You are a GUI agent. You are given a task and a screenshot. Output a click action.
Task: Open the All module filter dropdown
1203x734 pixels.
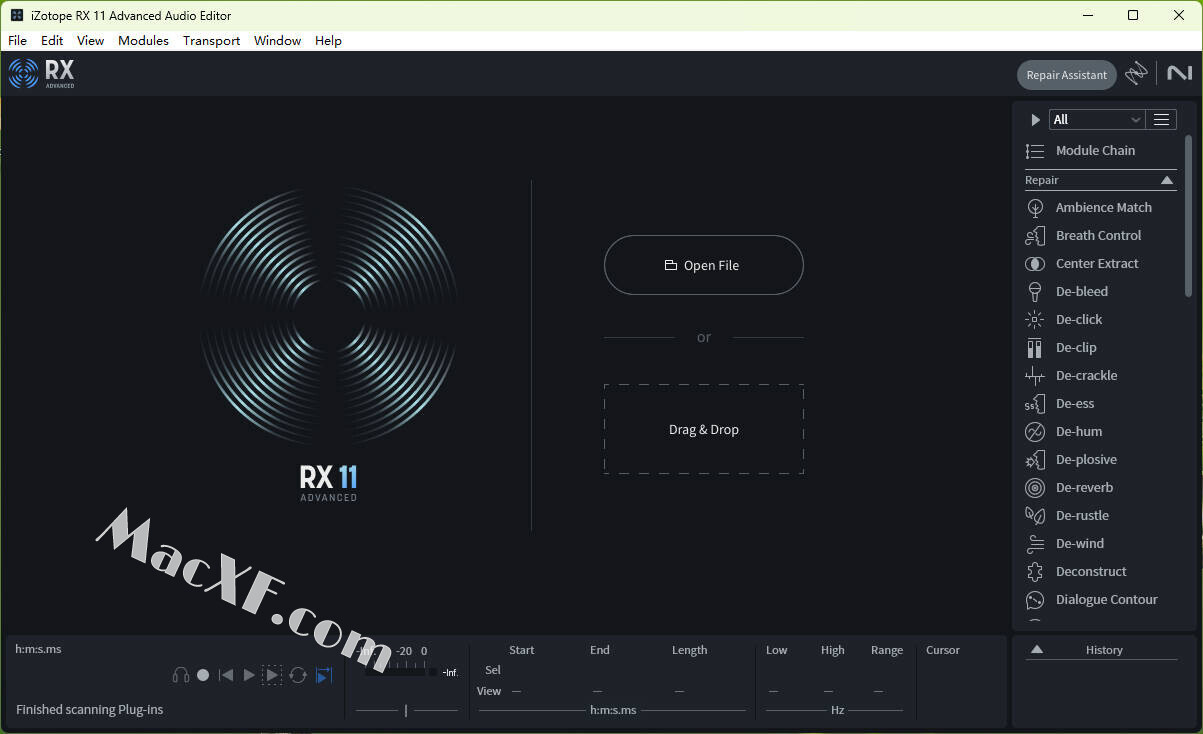(x=1097, y=119)
